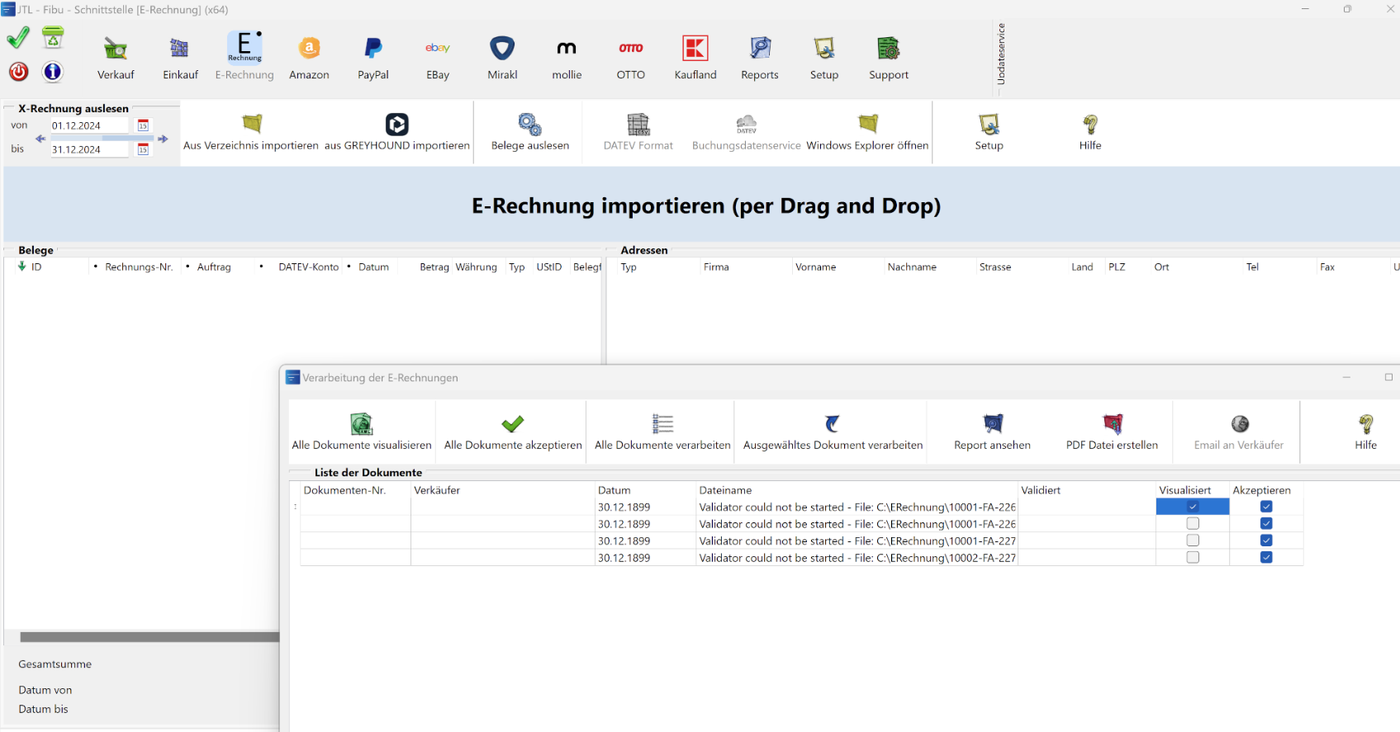Click aus GREYHOUND importieren
The height and width of the screenshot is (732, 1400).
(397, 132)
